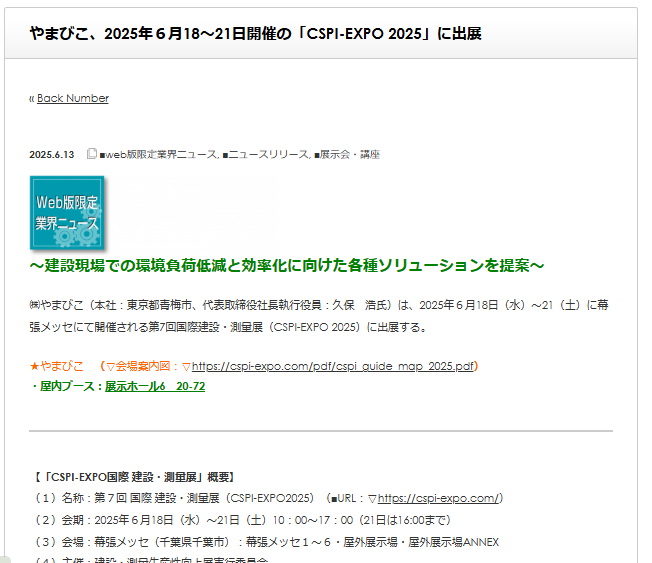Click the line (1)名称:第7回 国際 建設・測量展
Screen dimensions: 652x563
click(268, 498)
